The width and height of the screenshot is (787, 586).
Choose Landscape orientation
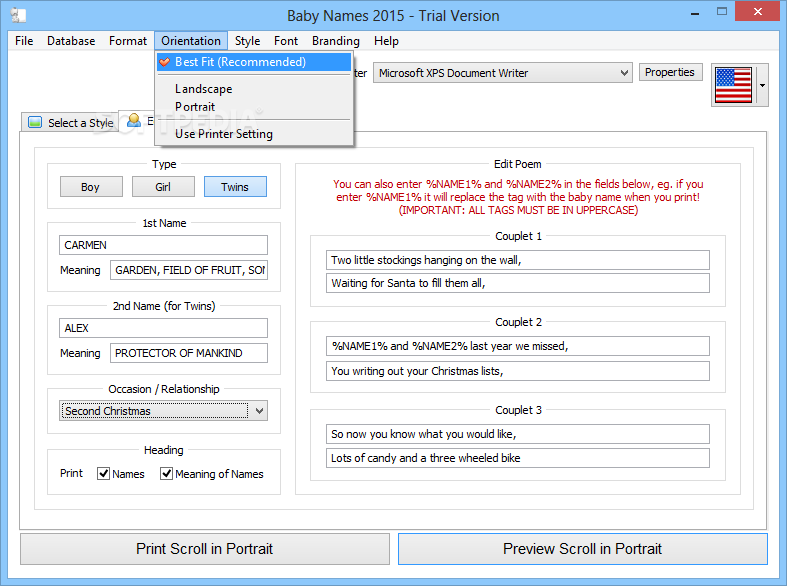pos(253,89)
